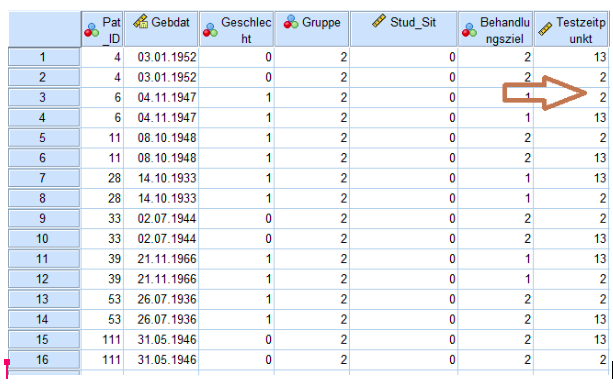Select row 13 via its row number header
The width and height of the screenshot is (613, 385).
click(44, 299)
